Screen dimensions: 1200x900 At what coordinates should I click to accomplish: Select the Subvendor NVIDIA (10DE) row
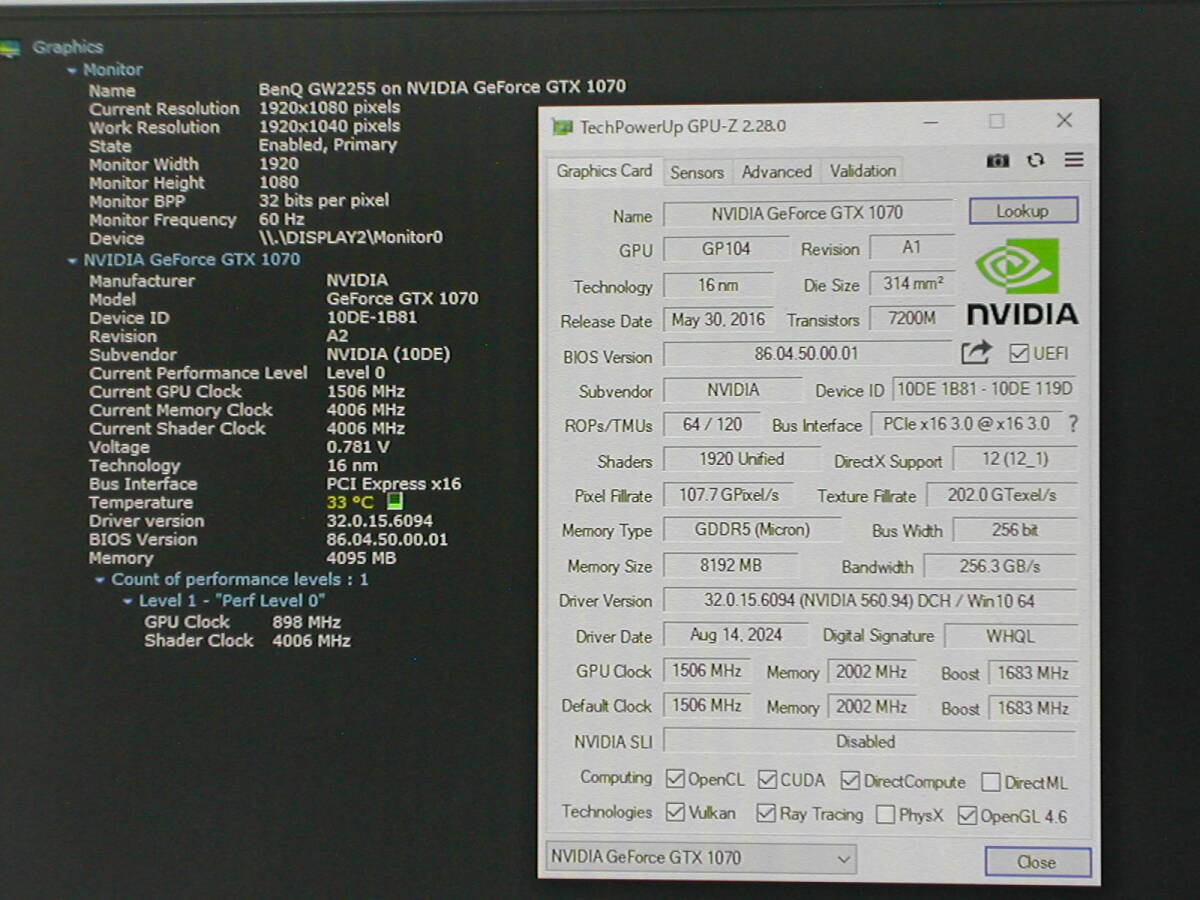pyautogui.click(x=269, y=355)
